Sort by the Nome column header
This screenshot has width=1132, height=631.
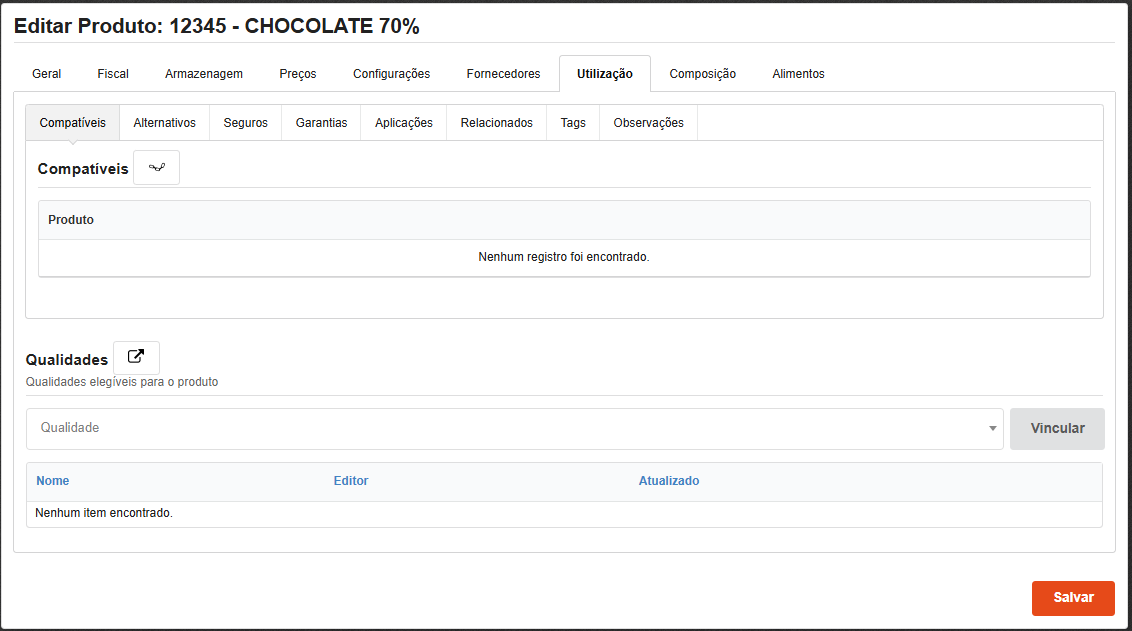pos(53,481)
